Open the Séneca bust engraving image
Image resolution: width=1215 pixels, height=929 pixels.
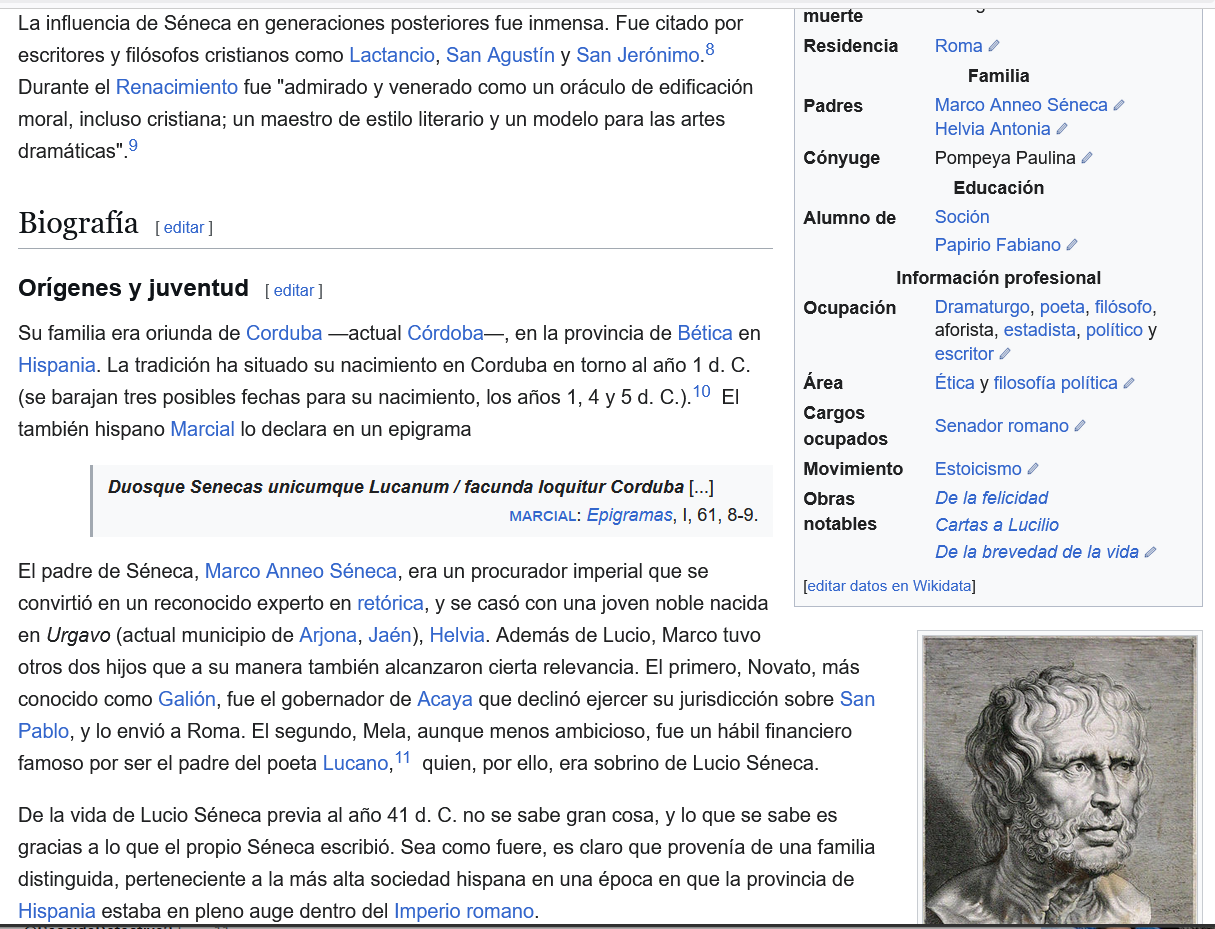pos(1059,781)
